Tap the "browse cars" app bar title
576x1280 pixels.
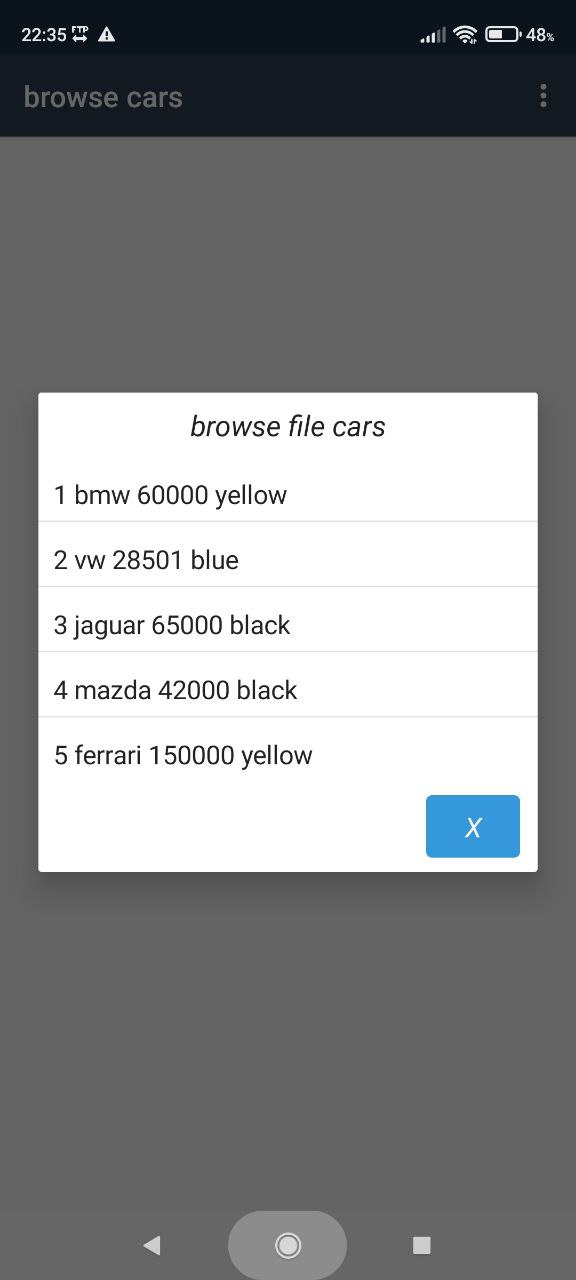(103, 97)
